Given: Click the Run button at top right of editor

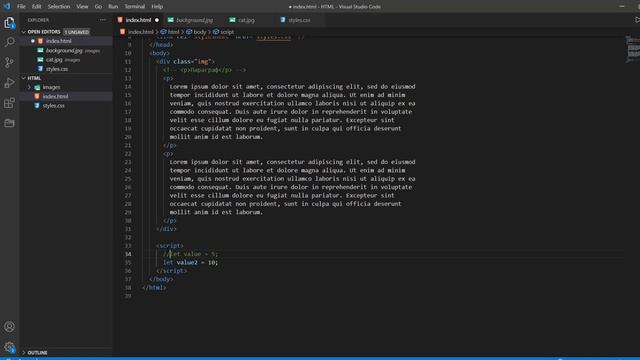Looking at the screenshot, I should 637,20.
